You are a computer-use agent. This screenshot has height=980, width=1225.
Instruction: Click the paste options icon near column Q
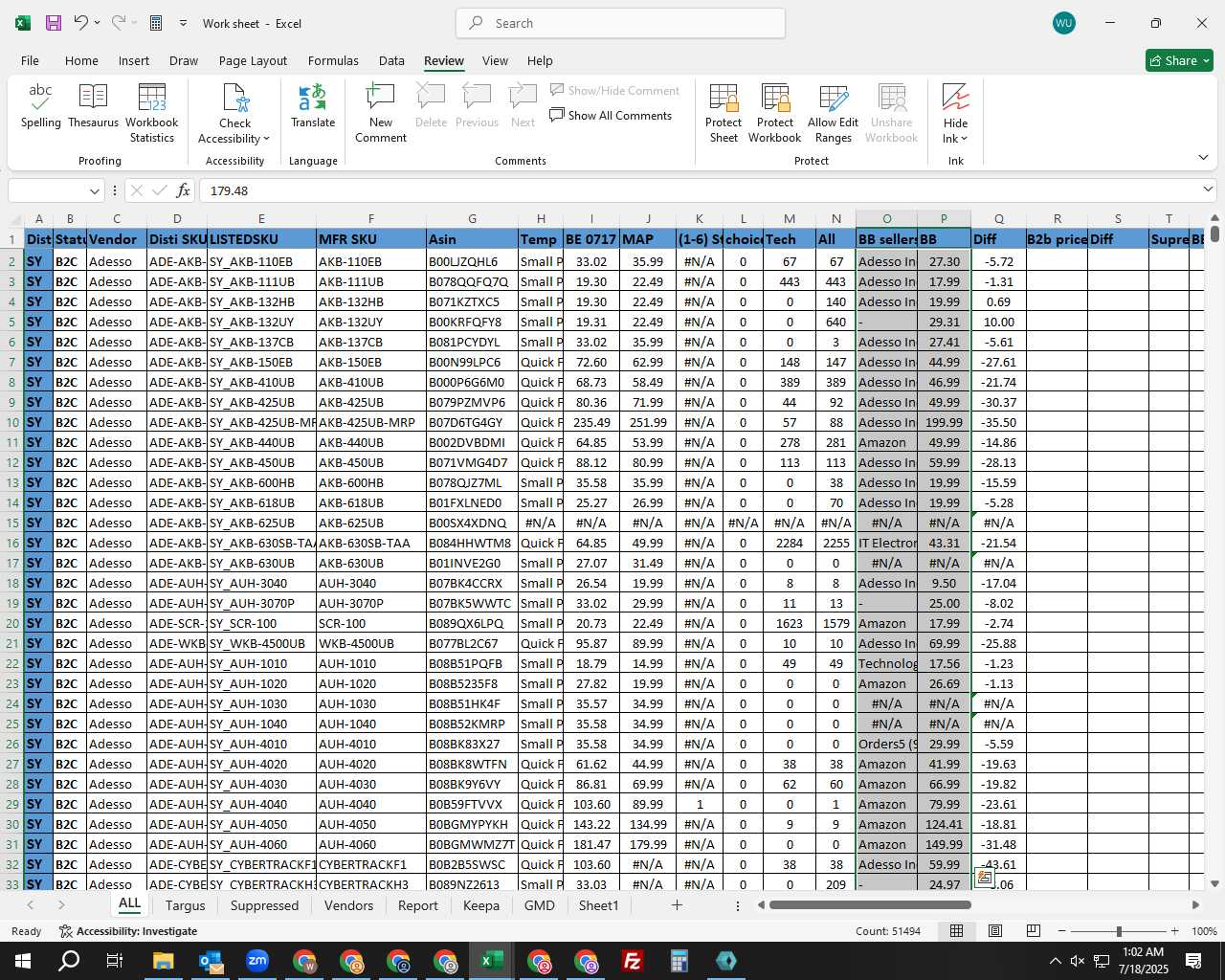tap(984, 877)
